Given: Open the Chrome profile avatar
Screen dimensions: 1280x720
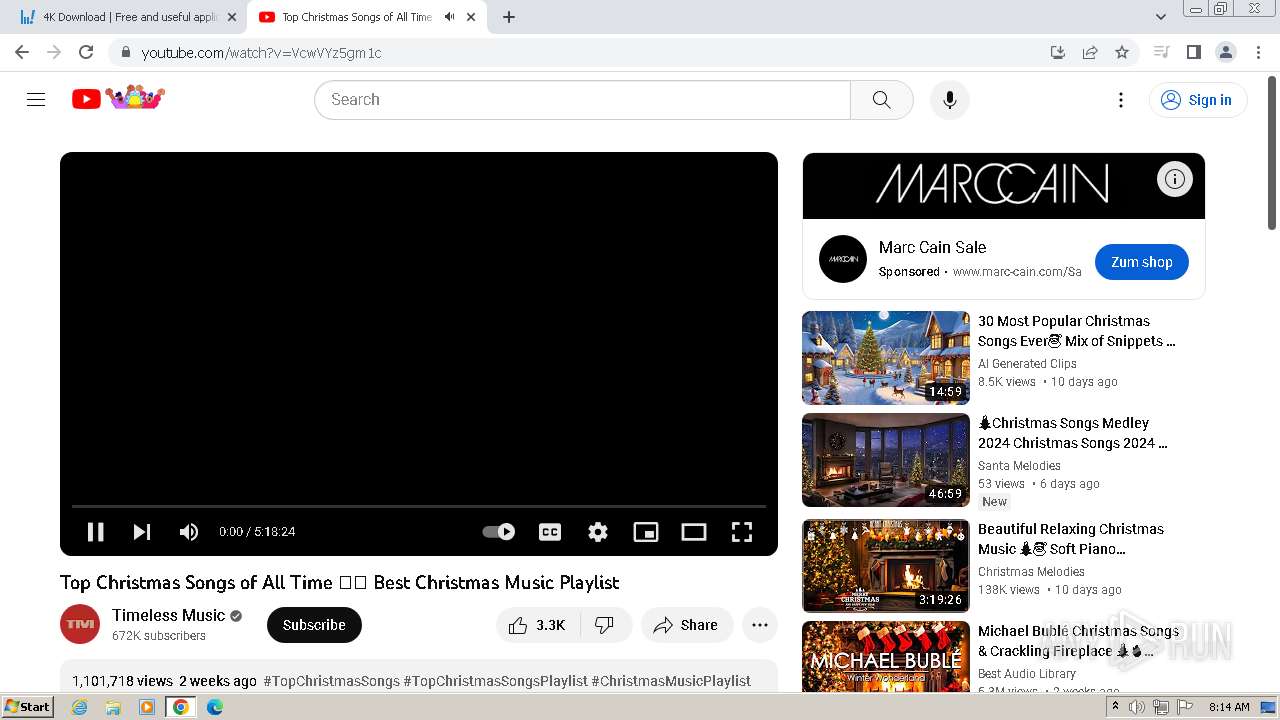Looking at the screenshot, I should pyautogui.click(x=1225, y=52).
